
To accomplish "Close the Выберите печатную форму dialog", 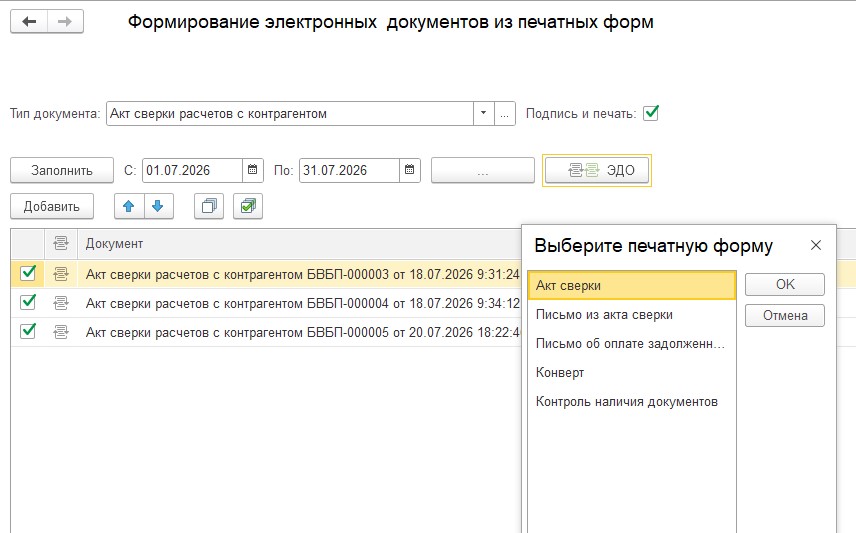I will (816, 245).
